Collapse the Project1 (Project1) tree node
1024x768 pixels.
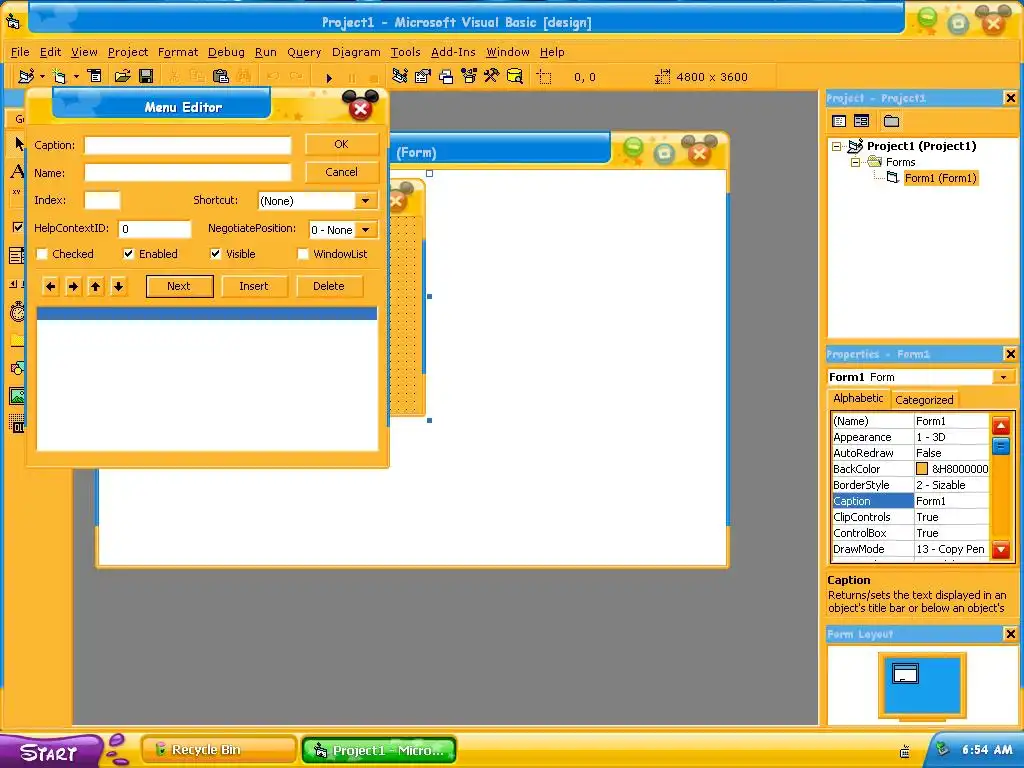point(837,146)
